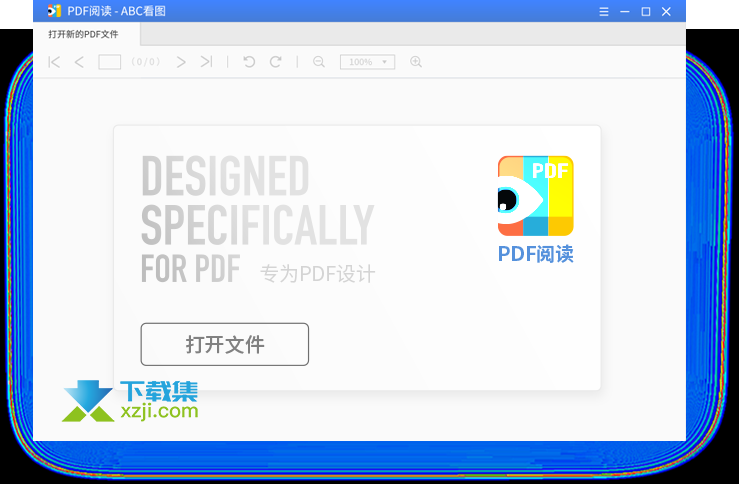Close the PDF阅读 window
Viewport: 739px width, 484px height.
click(x=666, y=11)
